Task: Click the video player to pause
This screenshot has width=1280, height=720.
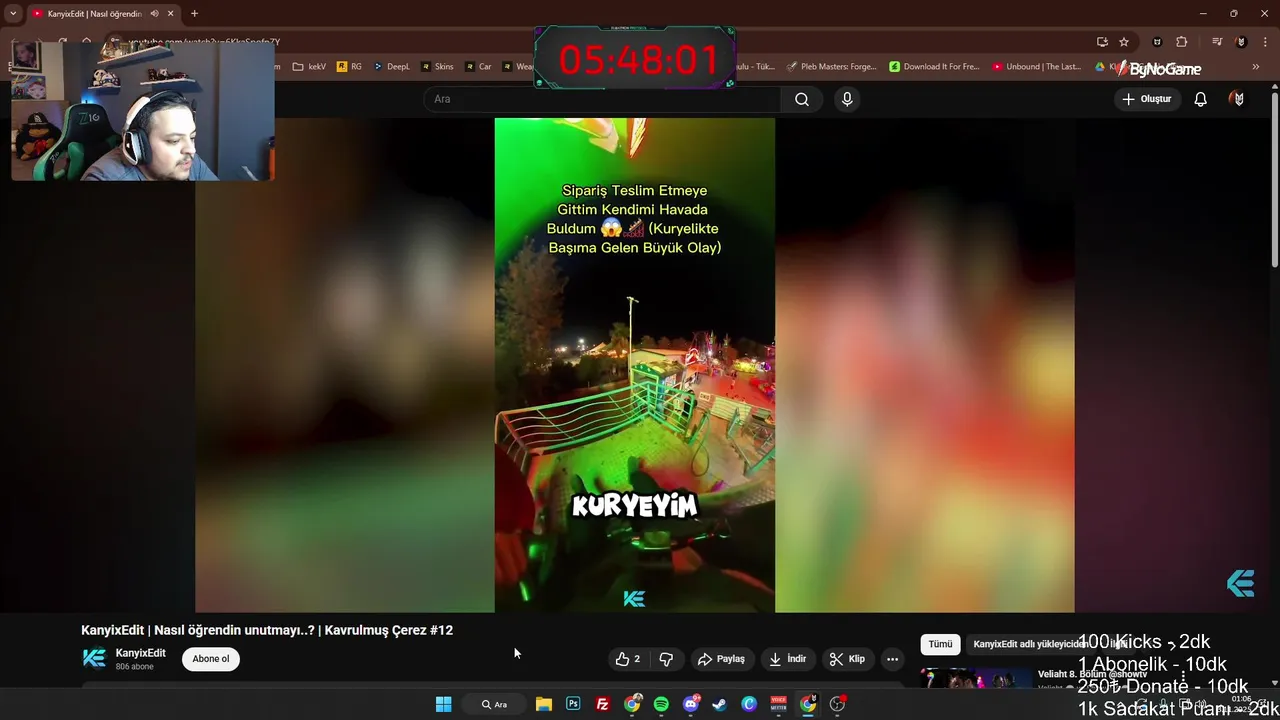Action: pos(634,365)
